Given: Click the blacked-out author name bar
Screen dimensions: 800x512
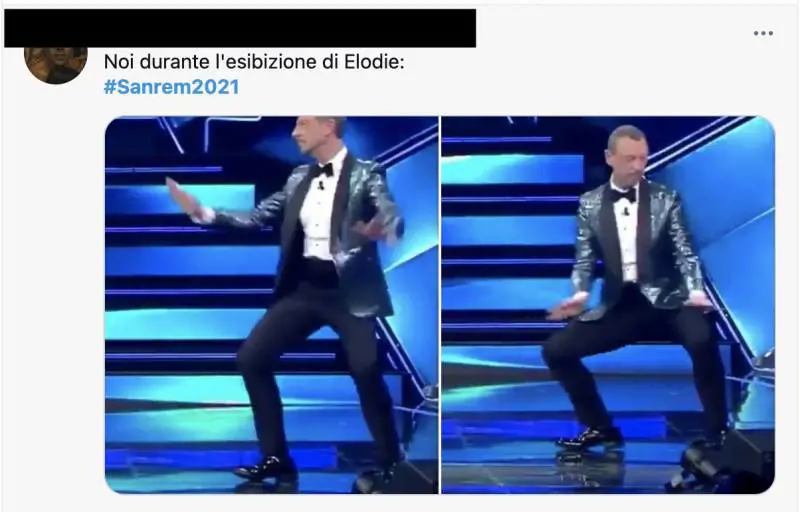Looking at the screenshot, I should pos(240,28).
